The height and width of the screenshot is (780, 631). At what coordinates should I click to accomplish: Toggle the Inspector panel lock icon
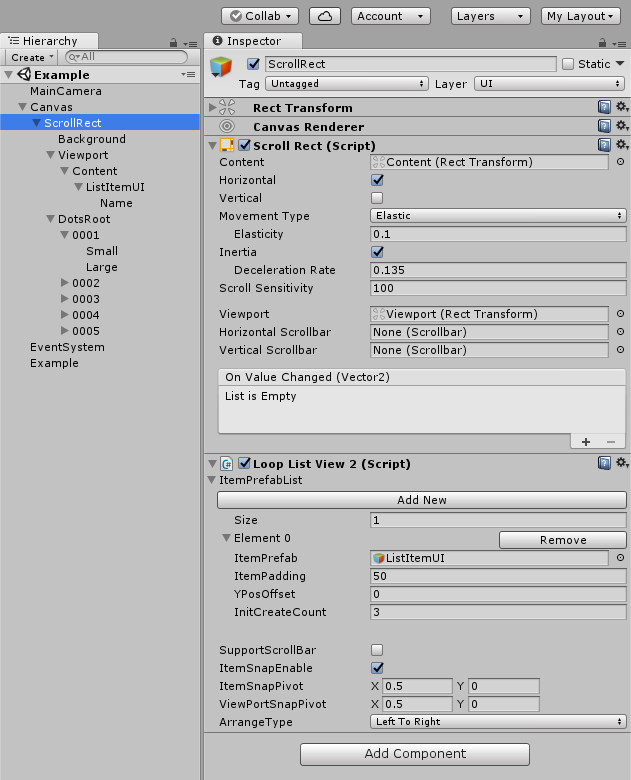click(602, 43)
